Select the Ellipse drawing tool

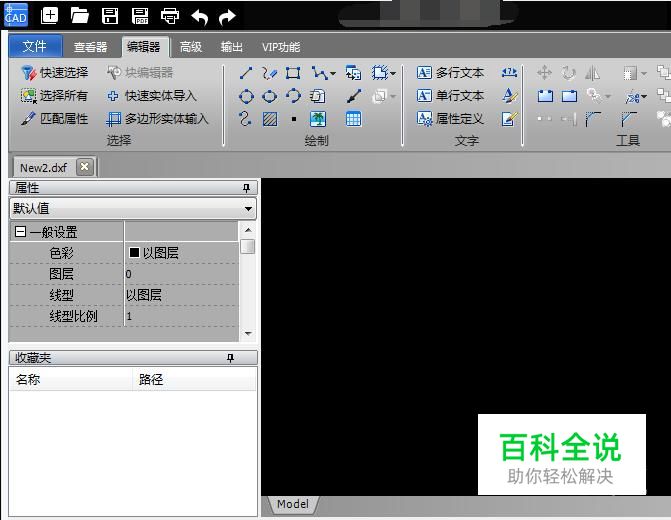point(269,96)
